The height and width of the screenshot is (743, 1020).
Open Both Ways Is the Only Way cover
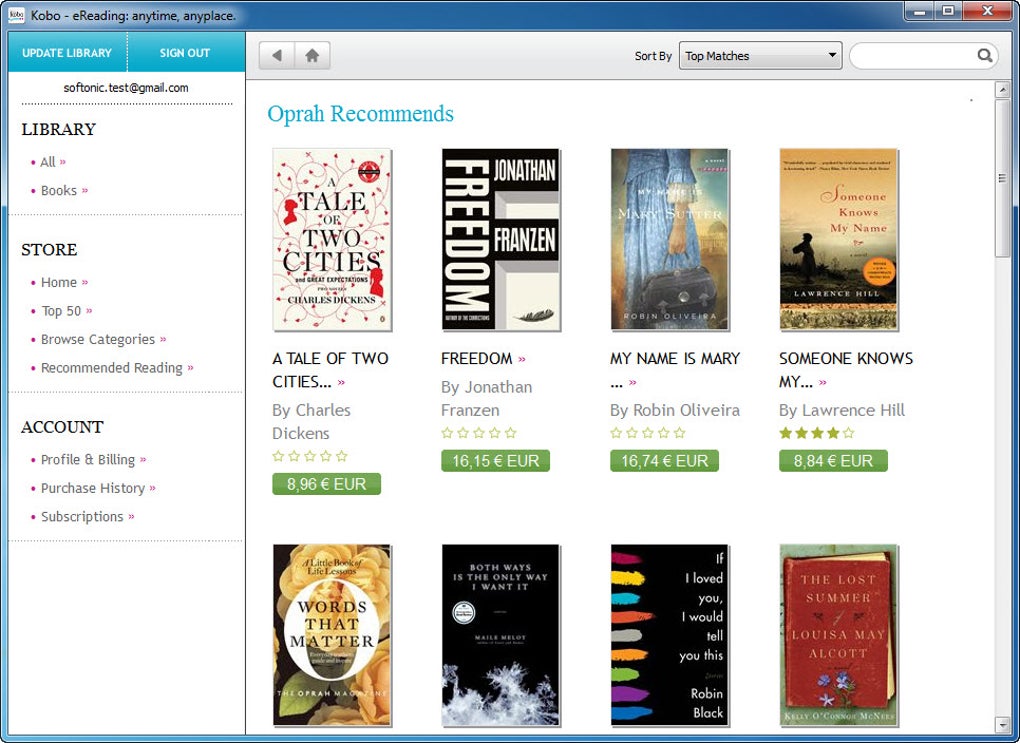click(501, 636)
